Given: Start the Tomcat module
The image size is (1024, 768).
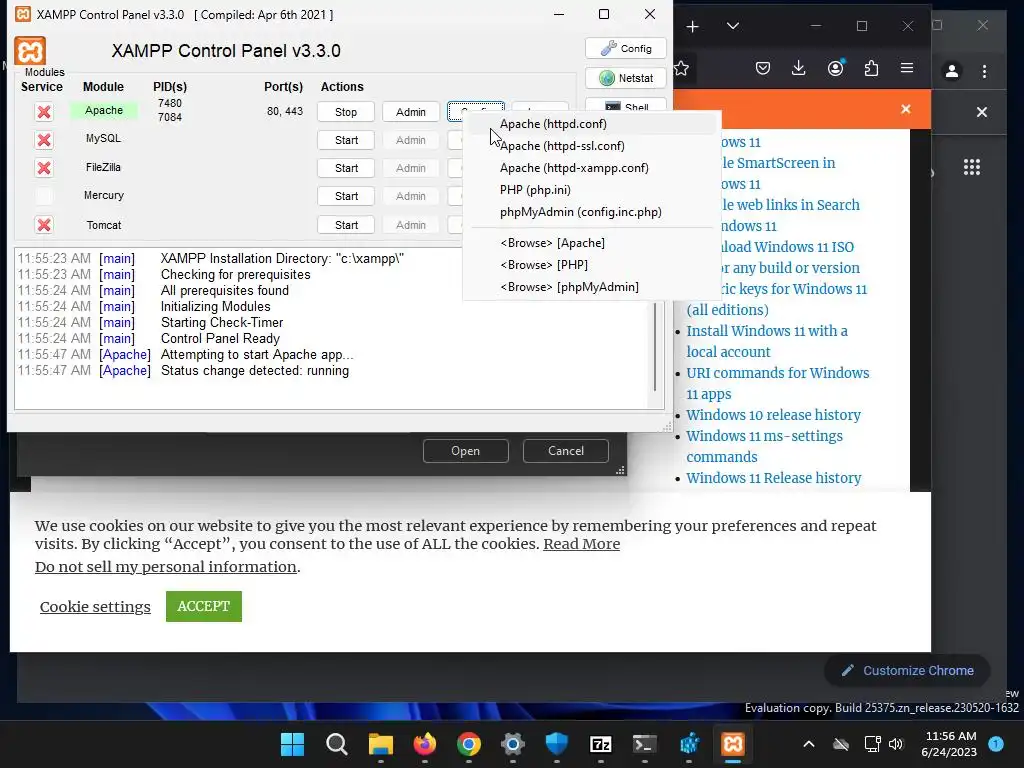Looking at the screenshot, I should coord(346,225).
